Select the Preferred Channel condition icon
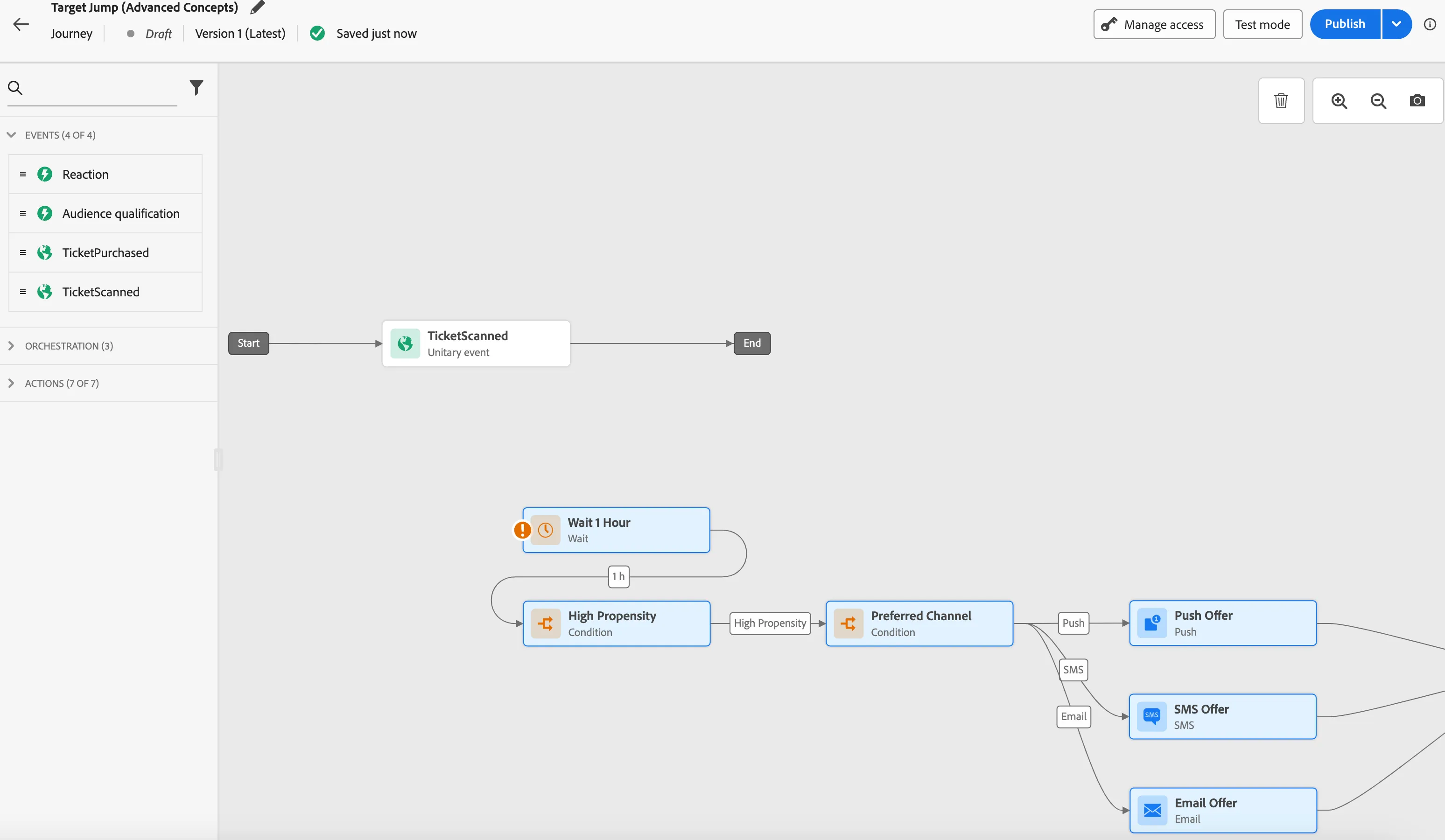1445x840 pixels. 849,623
